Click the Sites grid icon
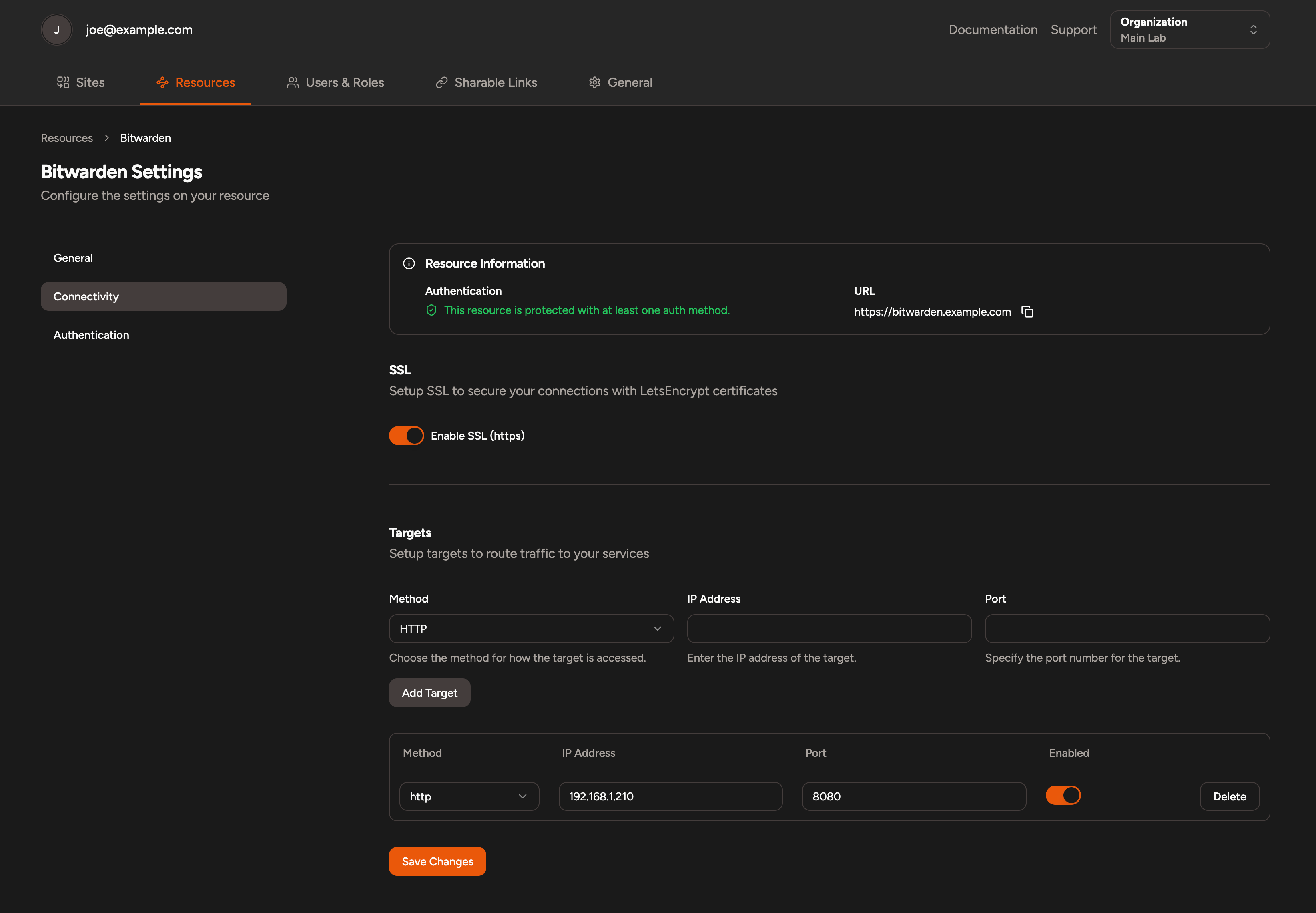Image resolution: width=1316 pixels, height=913 pixels. pos(63,82)
